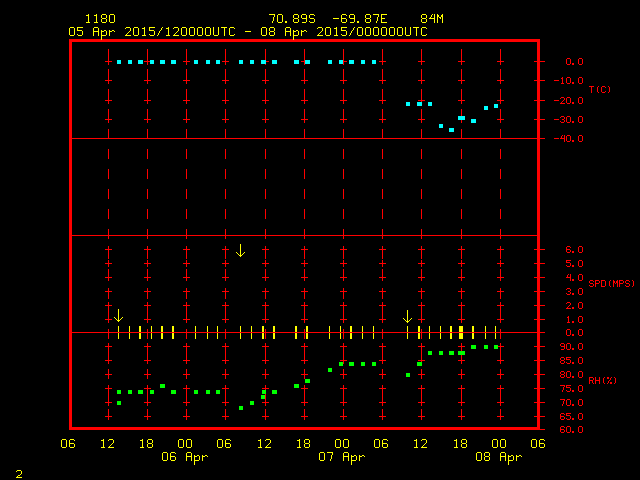Click the SPD(MPS) wind speed axis label

click(611, 284)
